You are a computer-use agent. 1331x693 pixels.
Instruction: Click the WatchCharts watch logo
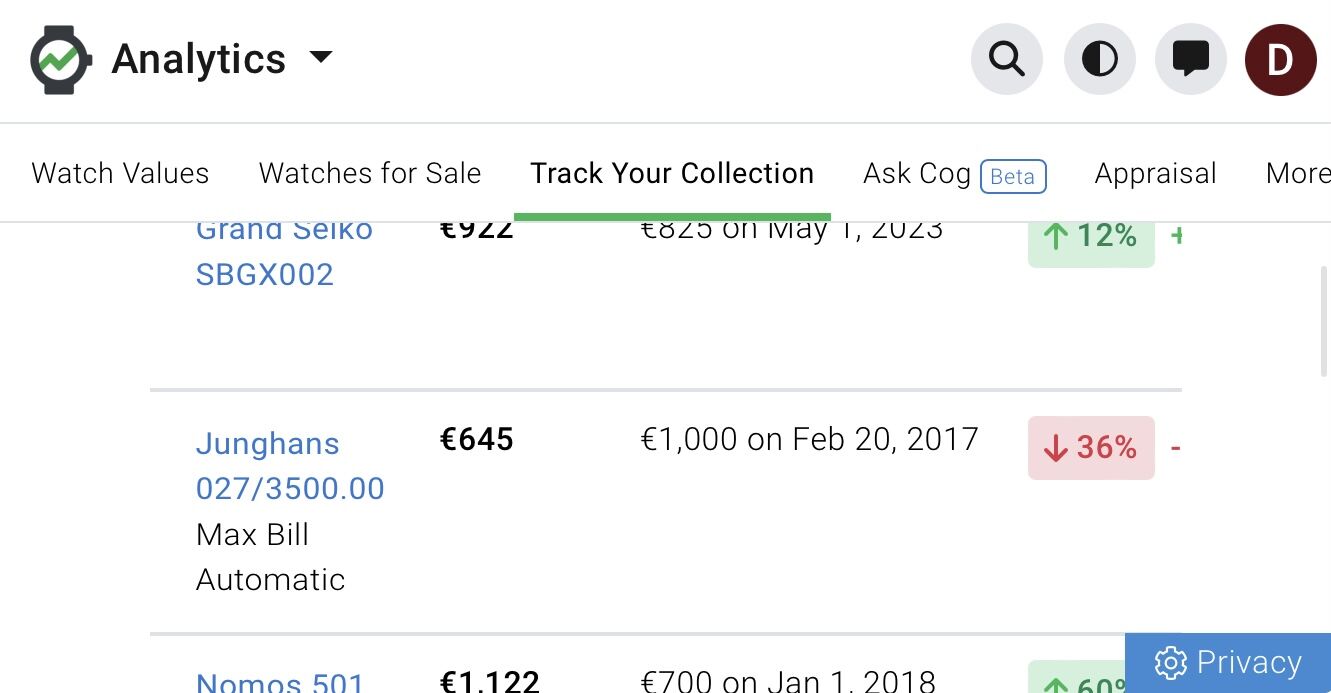click(61, 60)
